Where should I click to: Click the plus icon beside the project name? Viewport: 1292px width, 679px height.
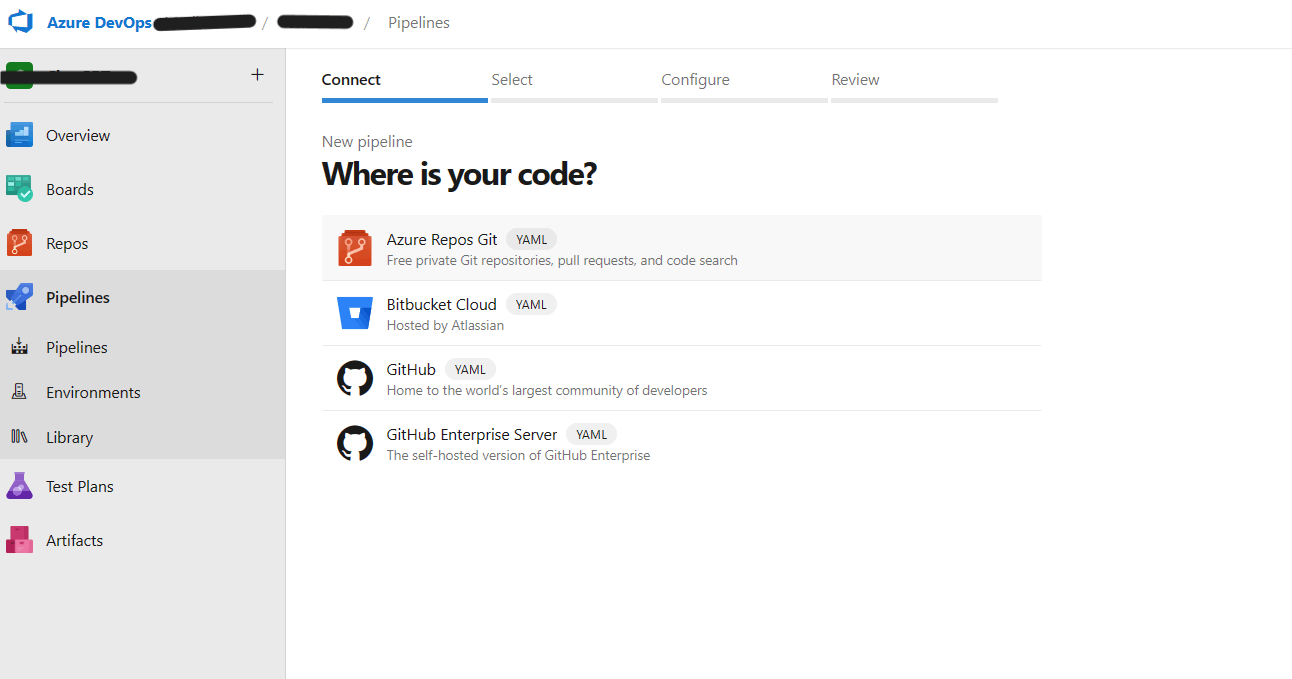point(257,75)
